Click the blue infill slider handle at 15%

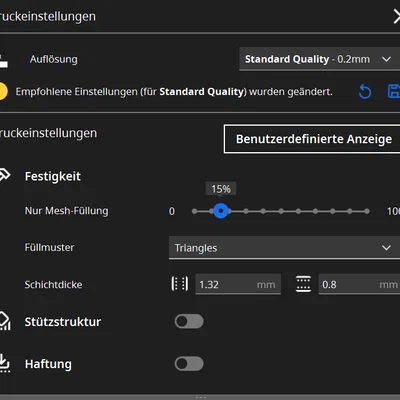221,211
